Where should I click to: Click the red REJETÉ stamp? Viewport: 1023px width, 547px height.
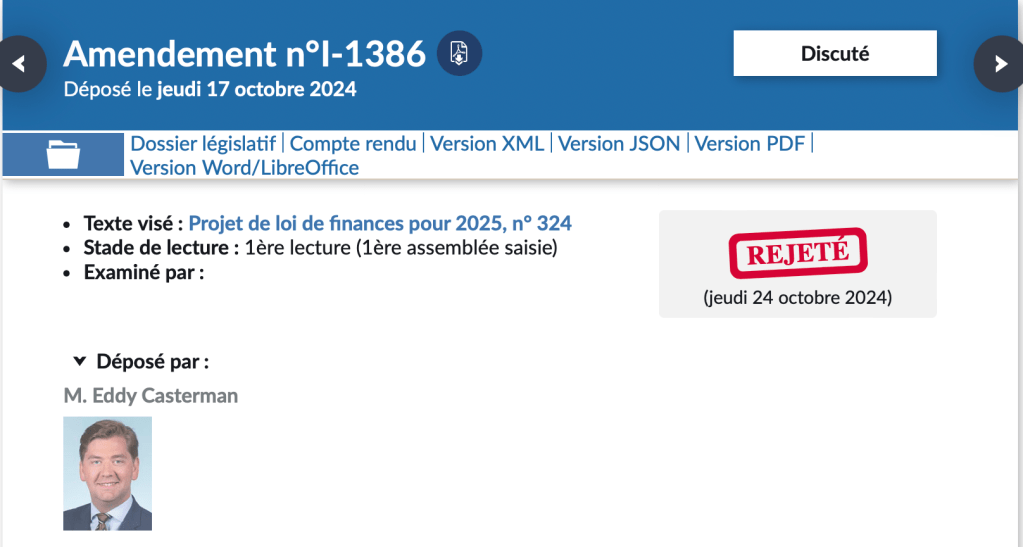click(x=797, y=254)
